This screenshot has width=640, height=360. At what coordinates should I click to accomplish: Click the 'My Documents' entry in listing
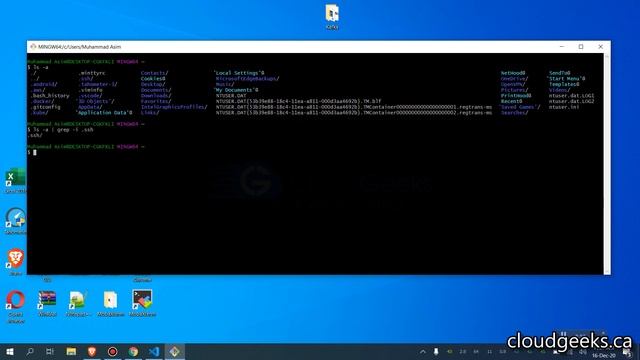(x=236, y=90)
